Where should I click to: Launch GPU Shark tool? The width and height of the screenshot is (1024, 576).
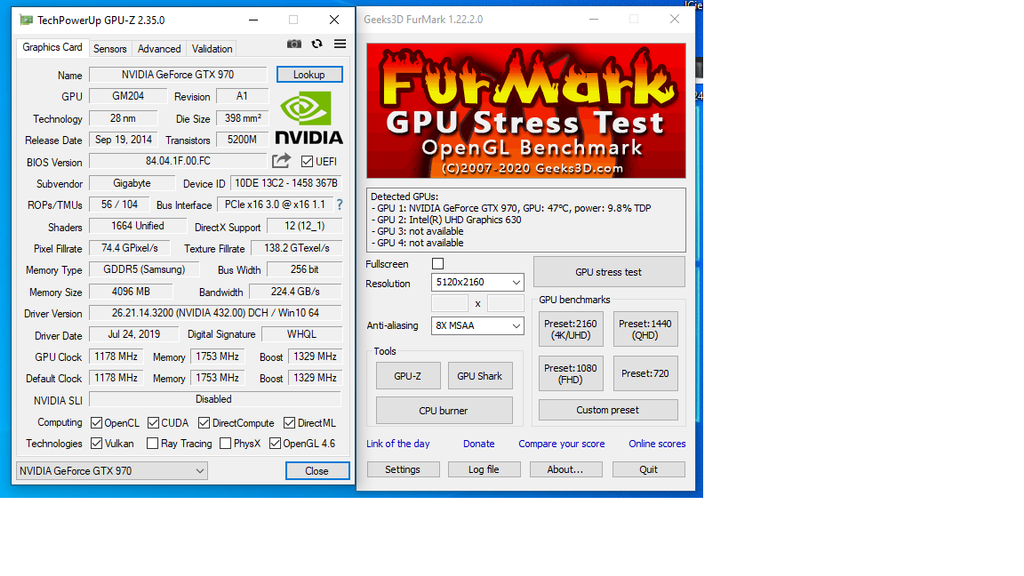pos(480,376)
